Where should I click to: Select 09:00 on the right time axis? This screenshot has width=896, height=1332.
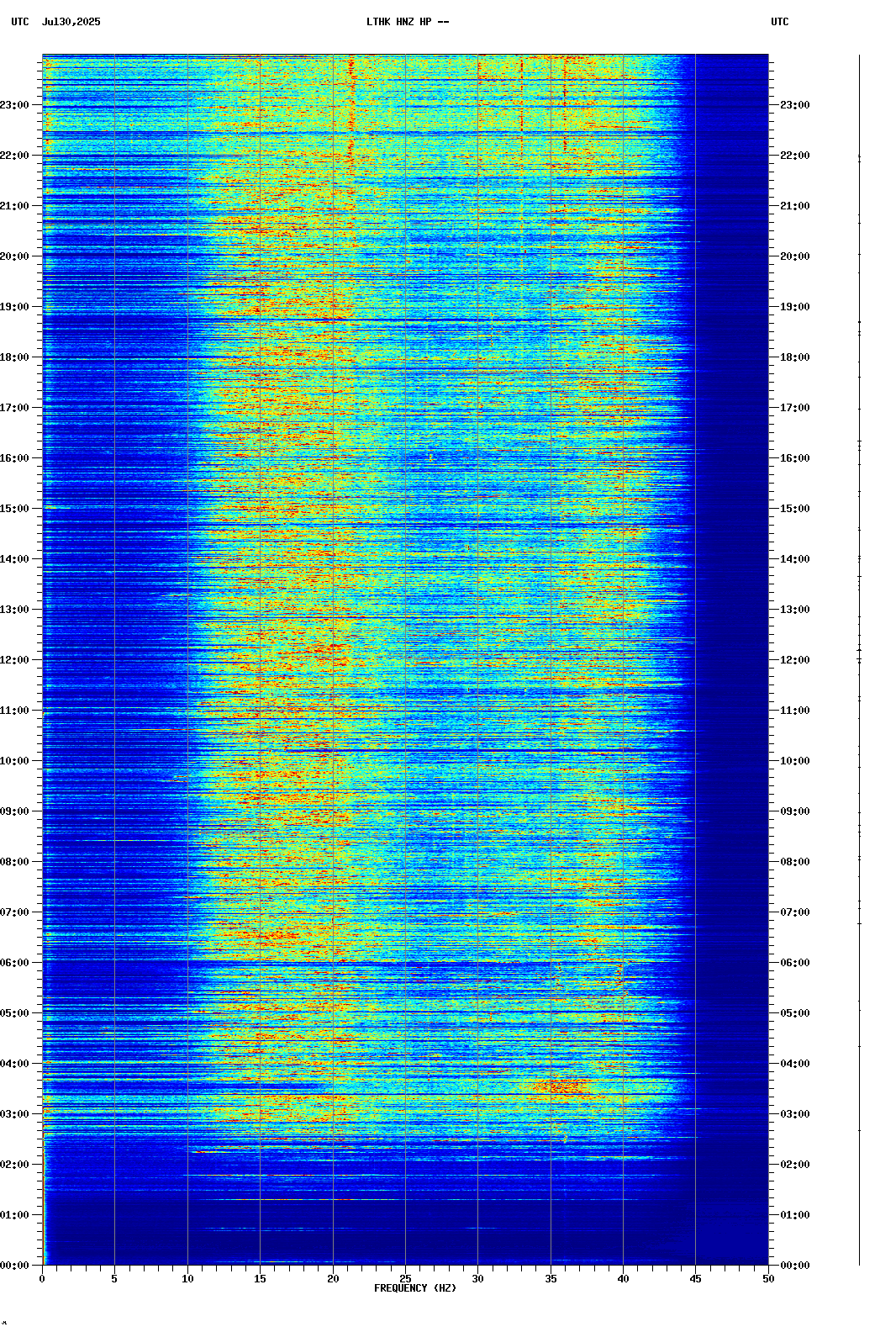click(x=795, y=811)
